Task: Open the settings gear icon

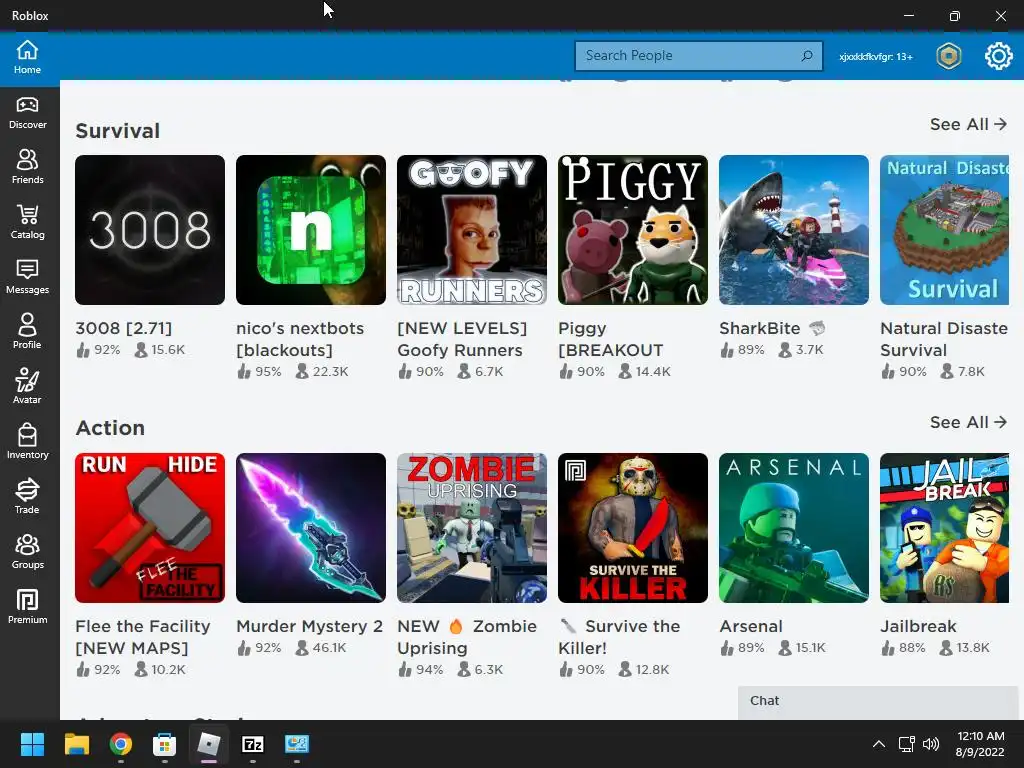Action: [998, 56]
